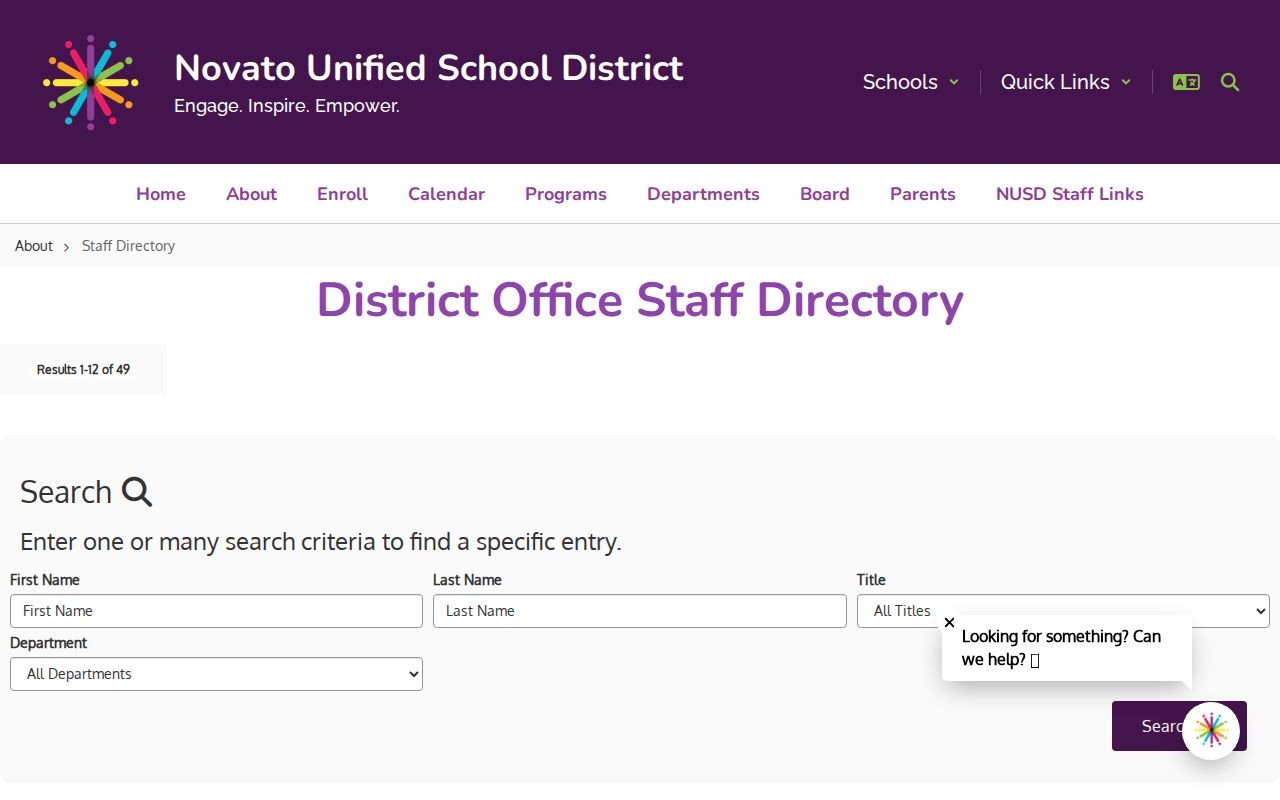The width and height of the screenshot is (1280, 800).
Task: Close the 'Looking for something?' chat popup
Action: (x=949, y=622)
